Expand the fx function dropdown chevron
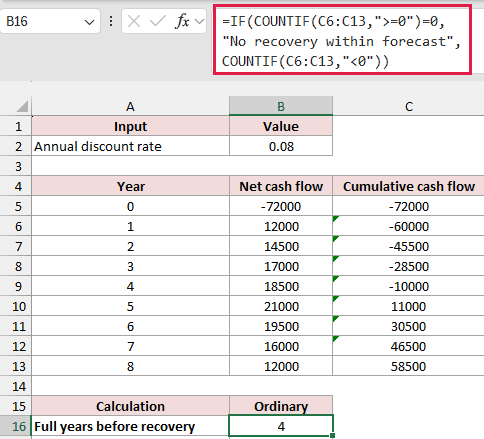Screen dimensions: 484x439 pos(199,22)
